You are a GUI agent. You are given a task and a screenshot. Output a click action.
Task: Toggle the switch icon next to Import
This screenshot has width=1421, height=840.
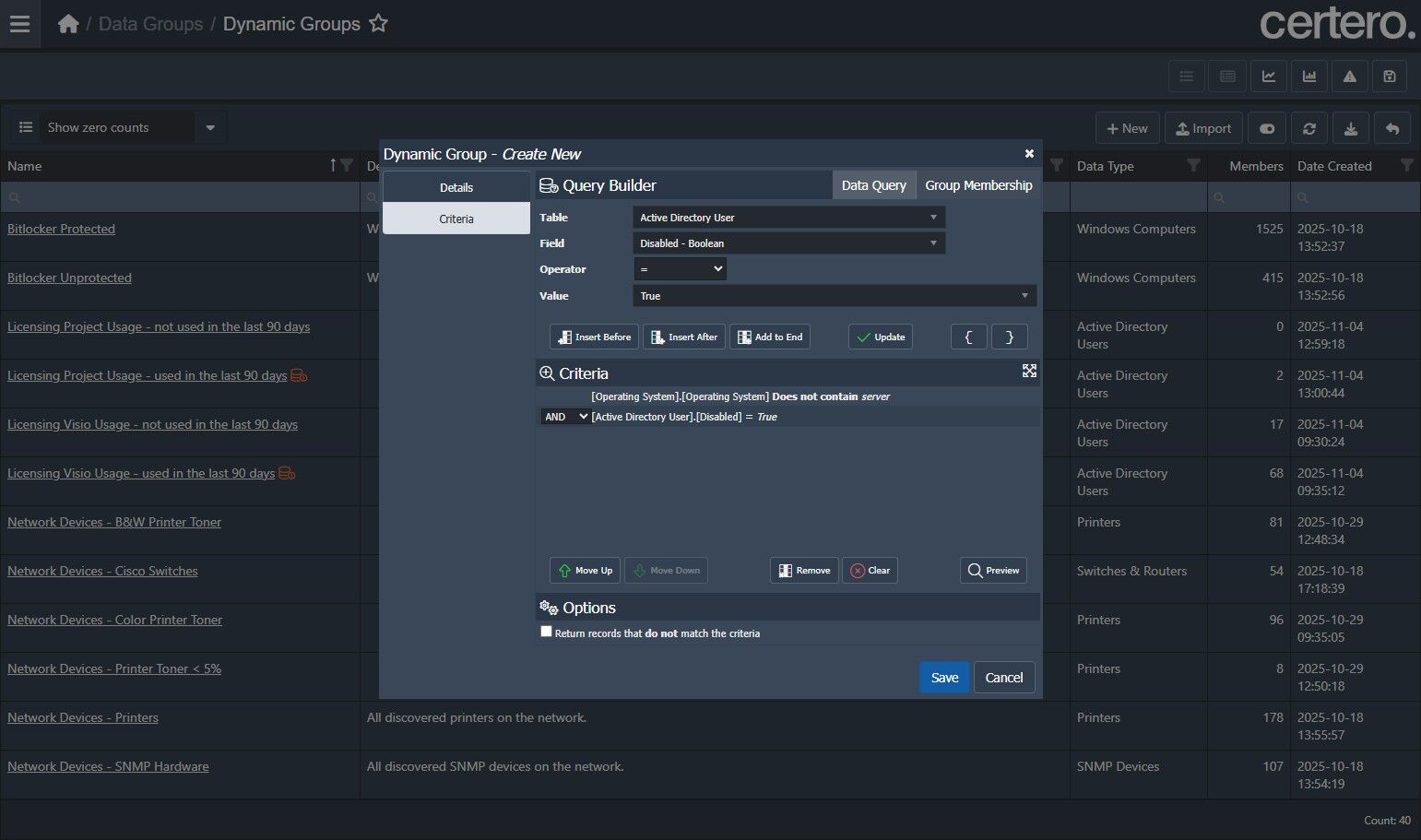pyautogui.click(x=1267, y=129)
